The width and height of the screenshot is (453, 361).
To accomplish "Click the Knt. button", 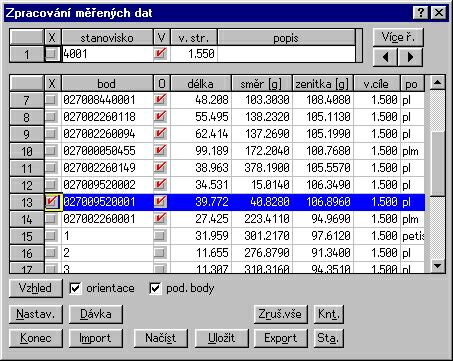I will pos(329,314).
